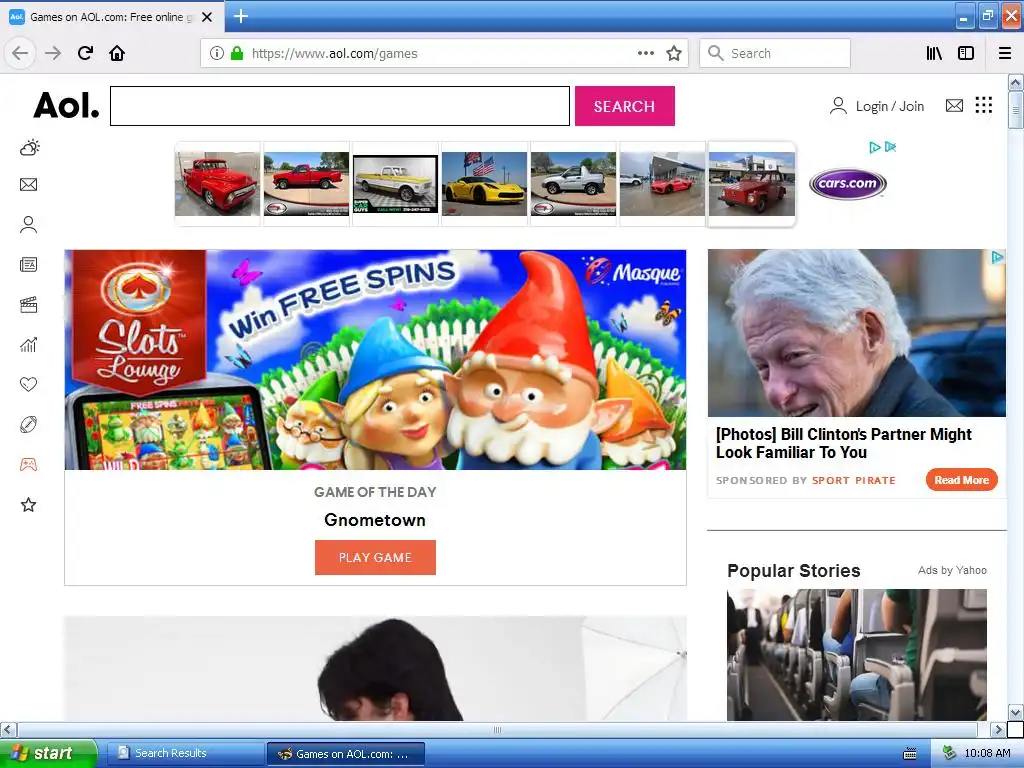Open the mail envelope icon in left sidebar
The width and height of the screenshot is (1024, 768).
pos(29,185)
